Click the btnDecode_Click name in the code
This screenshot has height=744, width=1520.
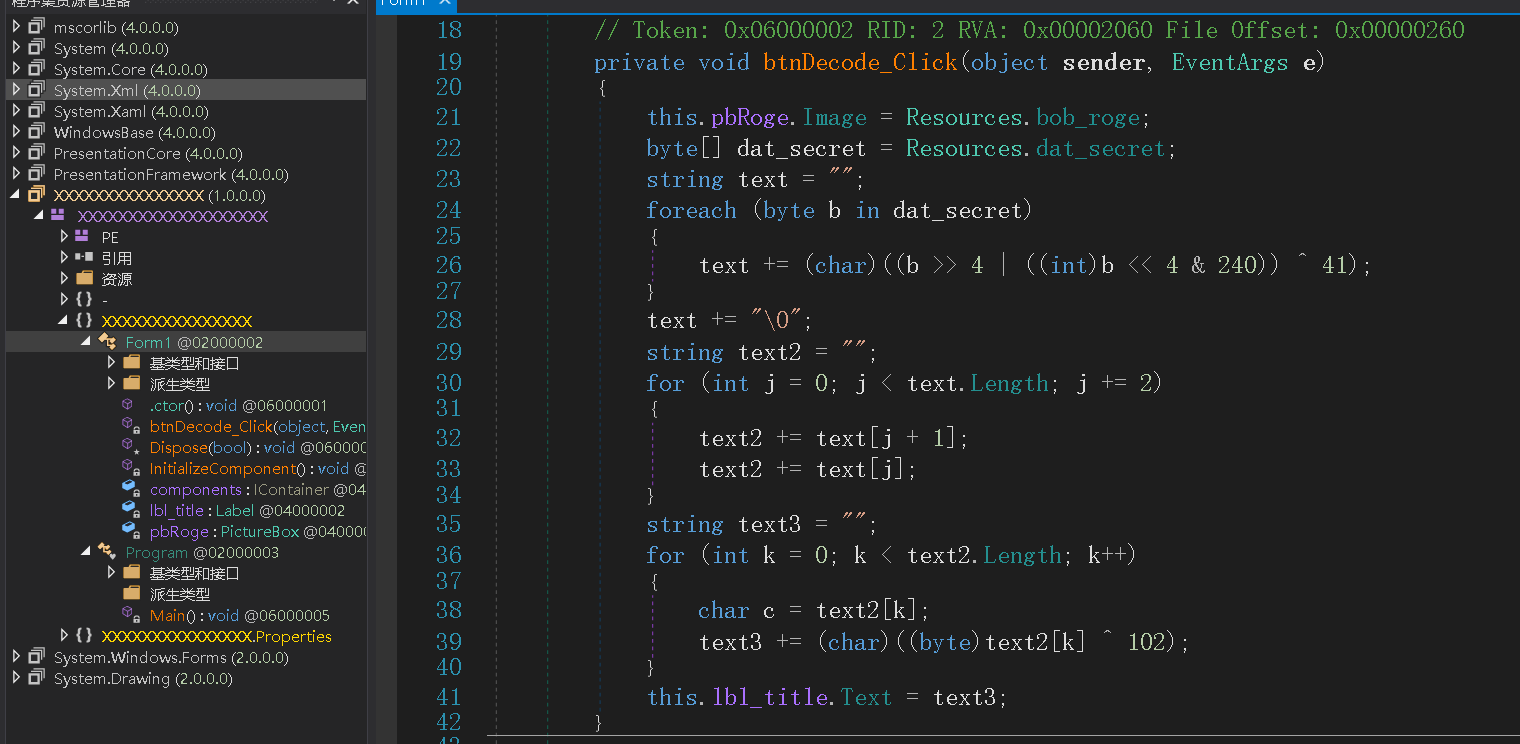pos(860,62)
